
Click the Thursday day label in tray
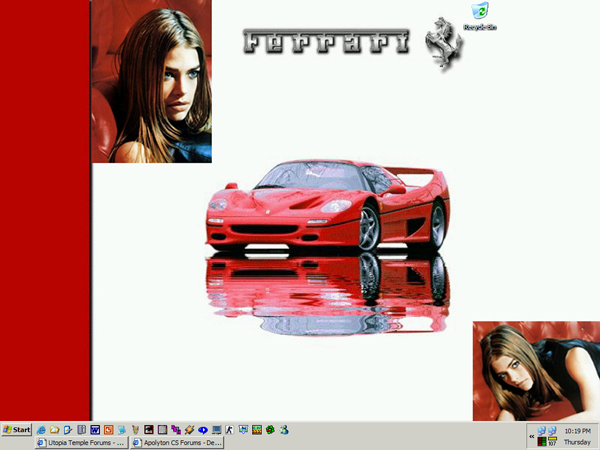tap(577, 442)
